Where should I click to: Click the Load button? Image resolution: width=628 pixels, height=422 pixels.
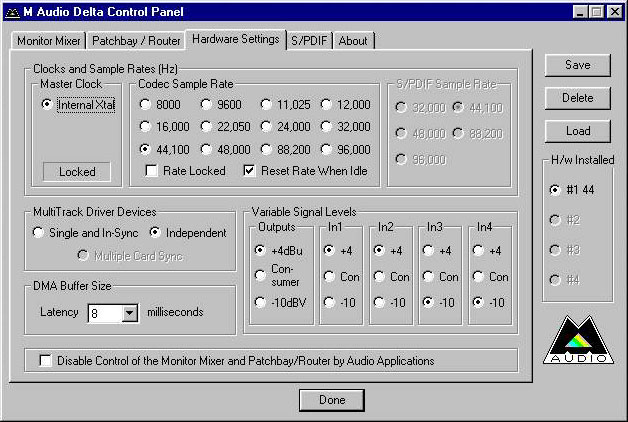(x=578, y=131)
